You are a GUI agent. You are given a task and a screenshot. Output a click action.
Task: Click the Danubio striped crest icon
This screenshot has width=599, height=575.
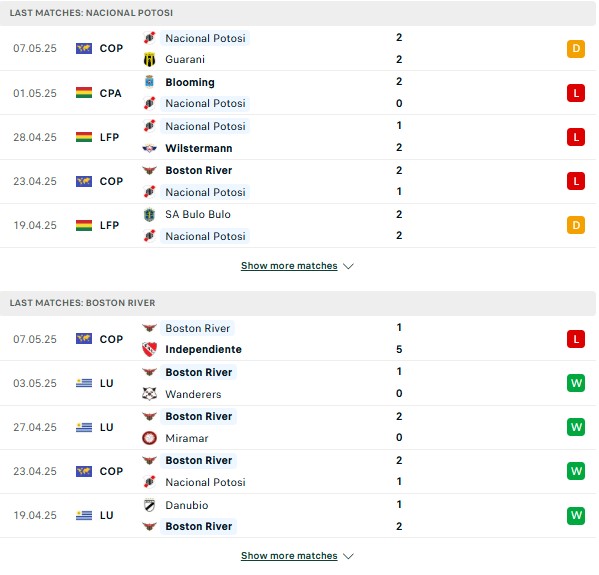coord(149,505)
